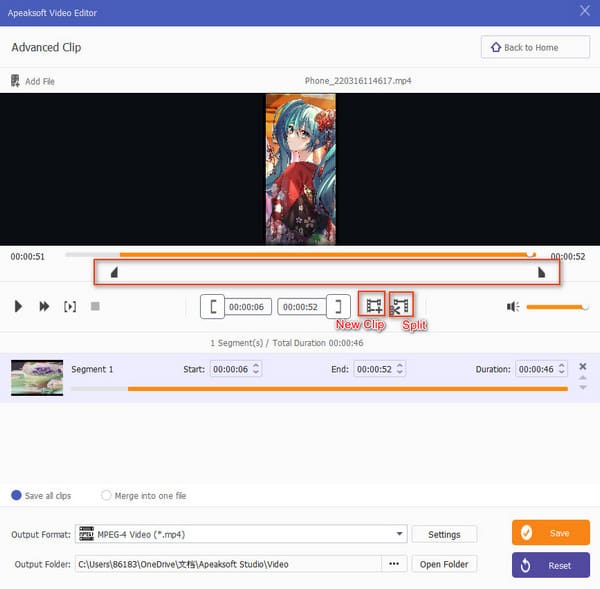Click the Reset button
Screen dimensions: 600x589
[x=551, y=565]
